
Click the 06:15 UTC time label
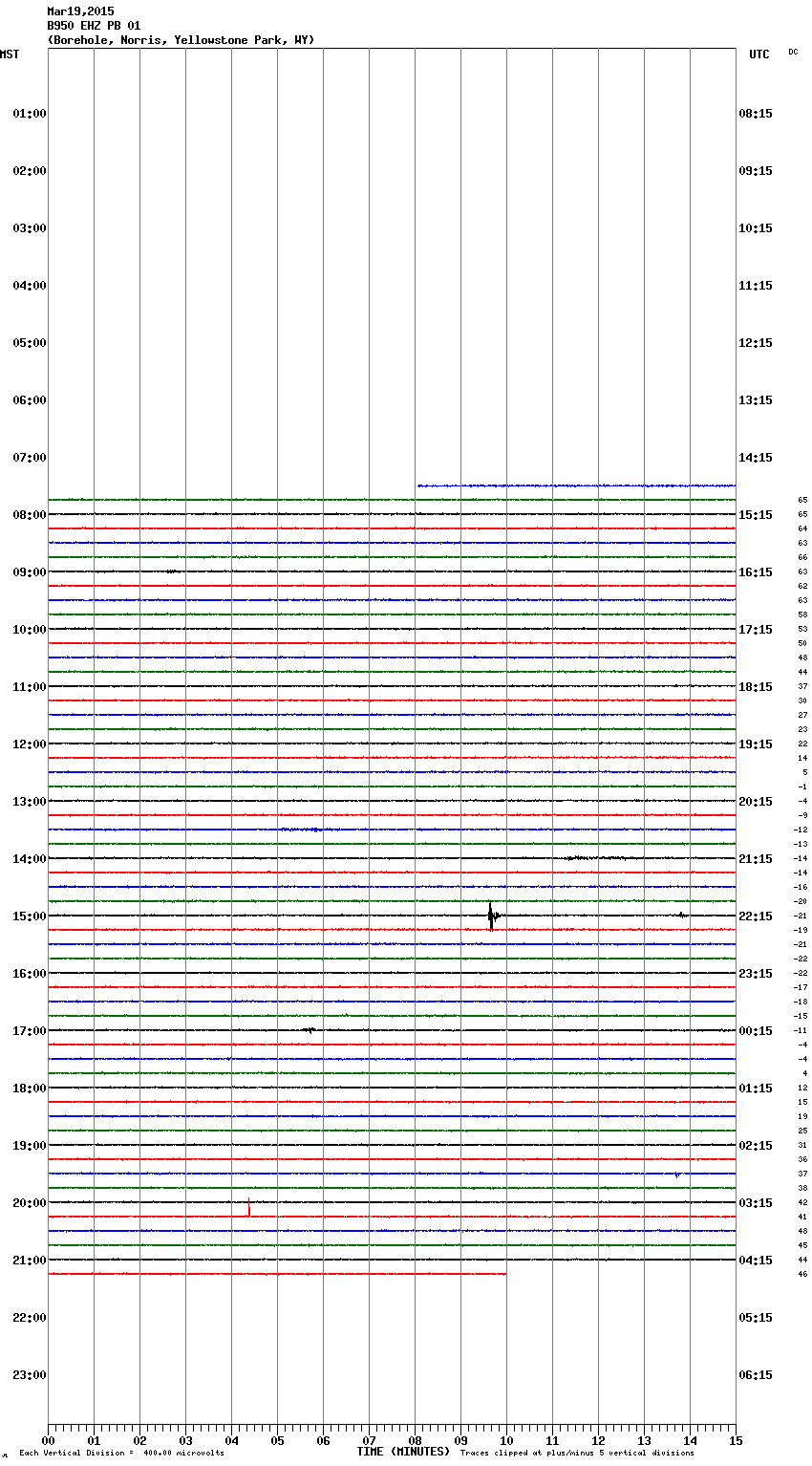click(x=756, y=1375)
